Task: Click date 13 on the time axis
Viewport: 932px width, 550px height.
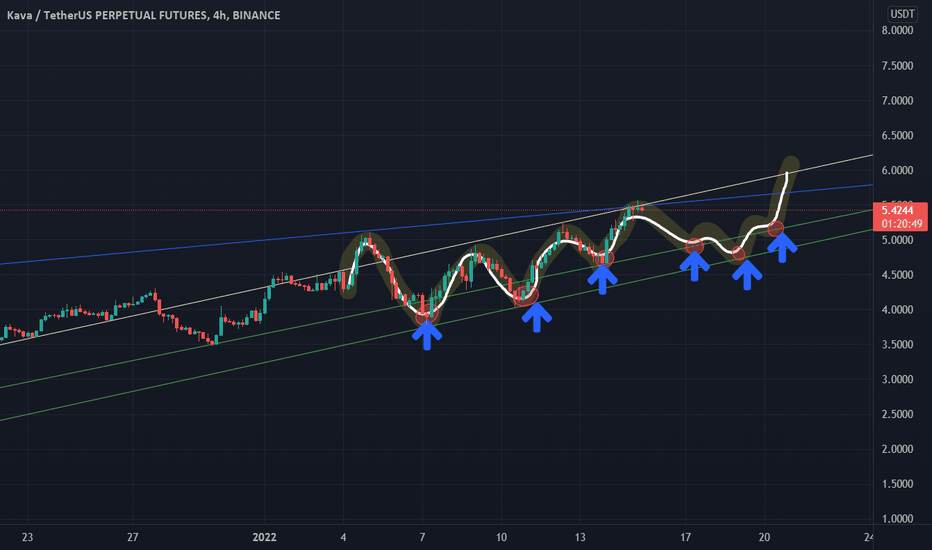Action: coord(580,538)
